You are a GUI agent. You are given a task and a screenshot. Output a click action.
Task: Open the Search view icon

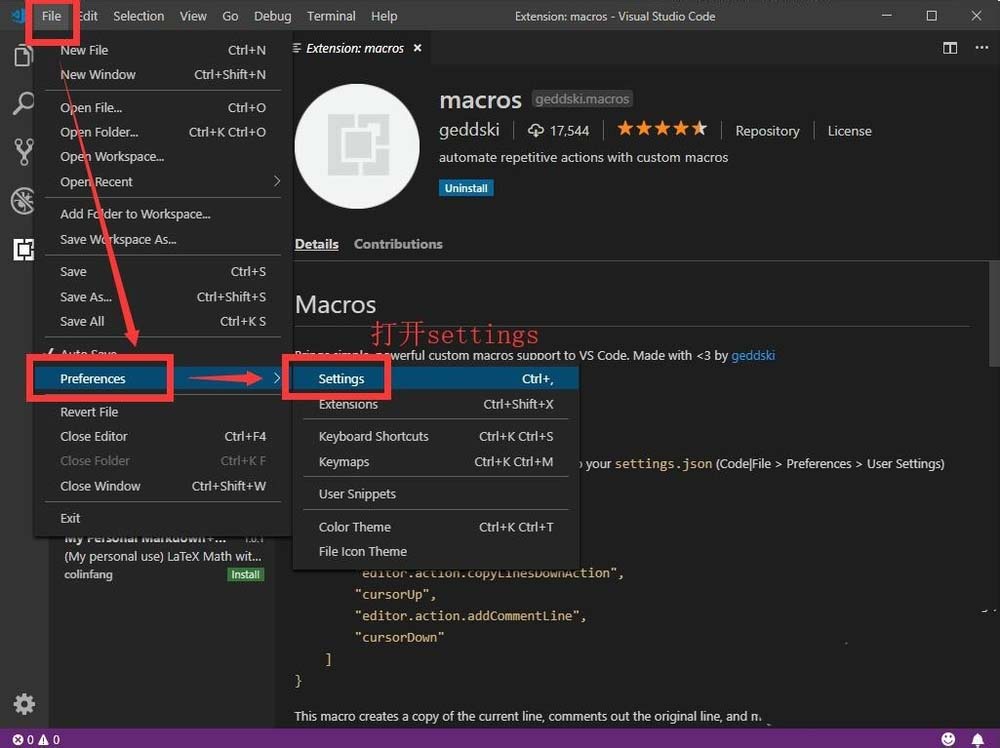23,103
